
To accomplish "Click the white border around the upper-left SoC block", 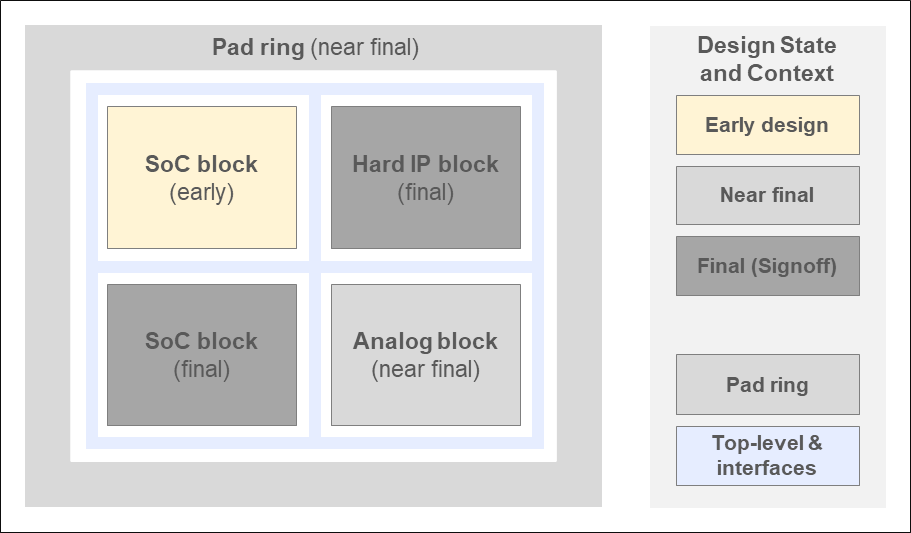I will (x=203, y=101).
